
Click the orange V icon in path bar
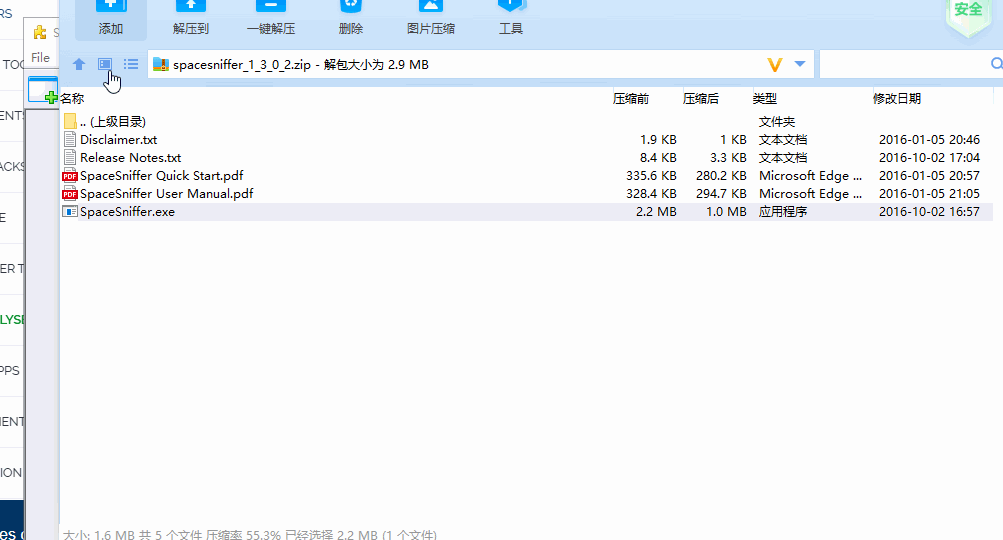pos(775,65)
